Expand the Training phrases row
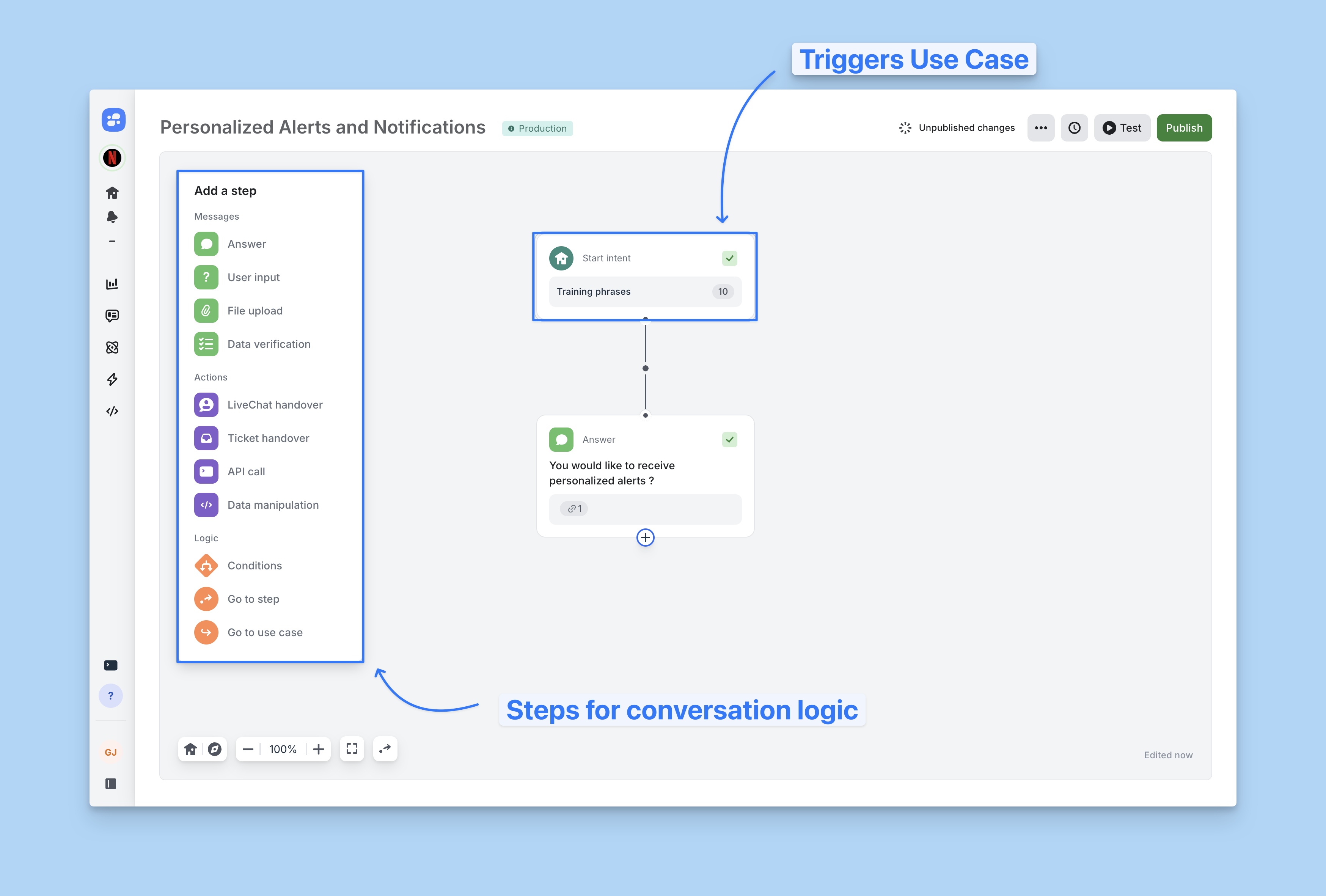This screenshot has width=1326, height=896. [645, 292]
